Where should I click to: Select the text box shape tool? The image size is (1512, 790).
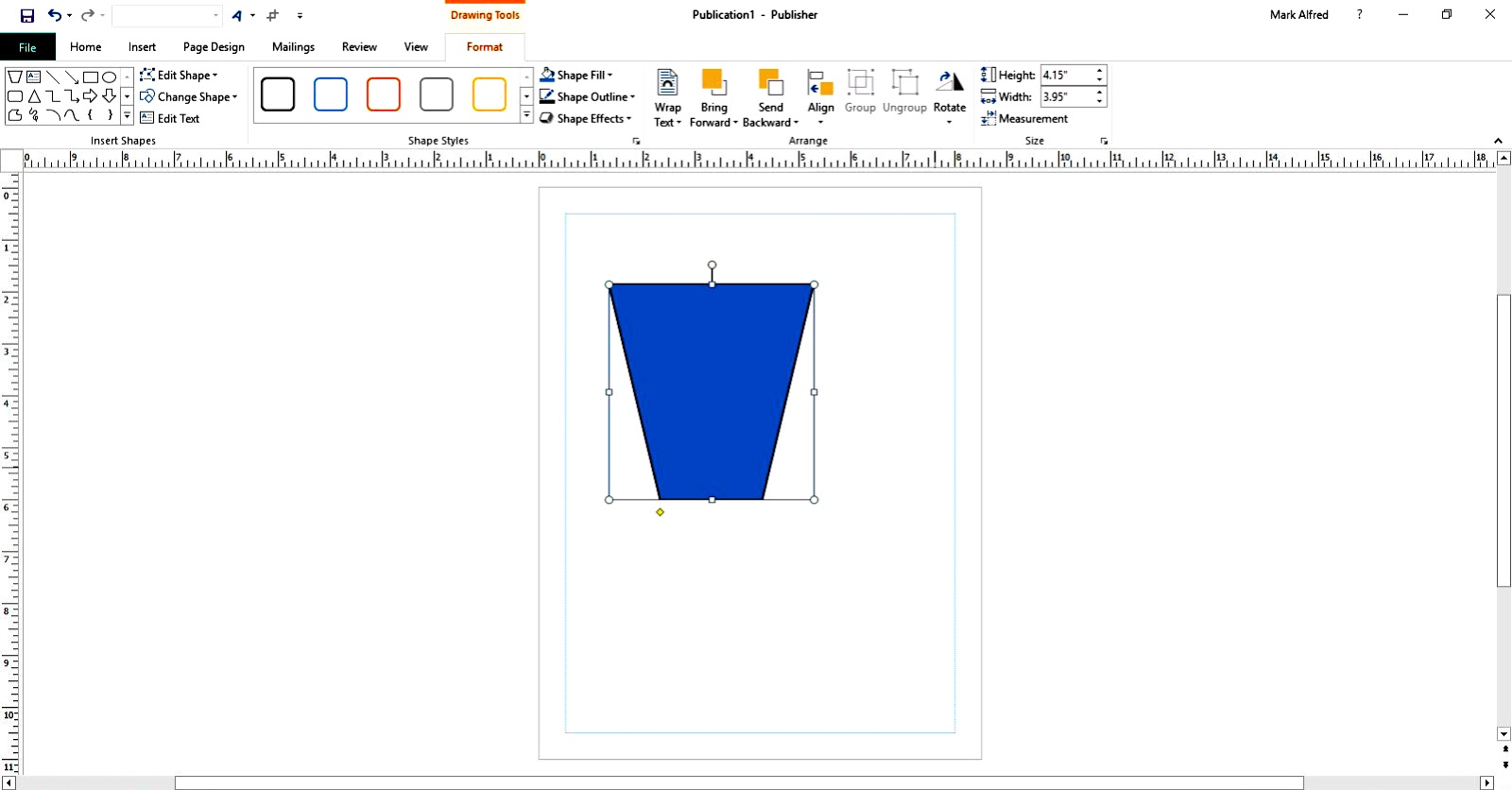click(34, 77)
